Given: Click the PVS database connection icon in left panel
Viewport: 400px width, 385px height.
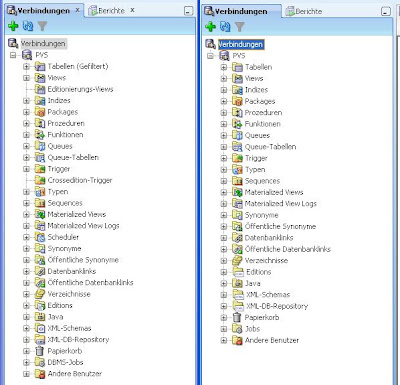Looking at the screenshot, I should tap(27, 55).
